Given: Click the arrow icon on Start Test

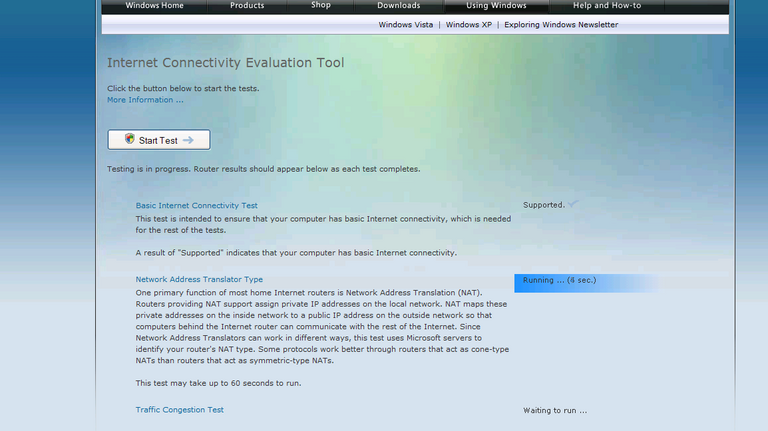Looking at the screenshot, I should 188,140.
